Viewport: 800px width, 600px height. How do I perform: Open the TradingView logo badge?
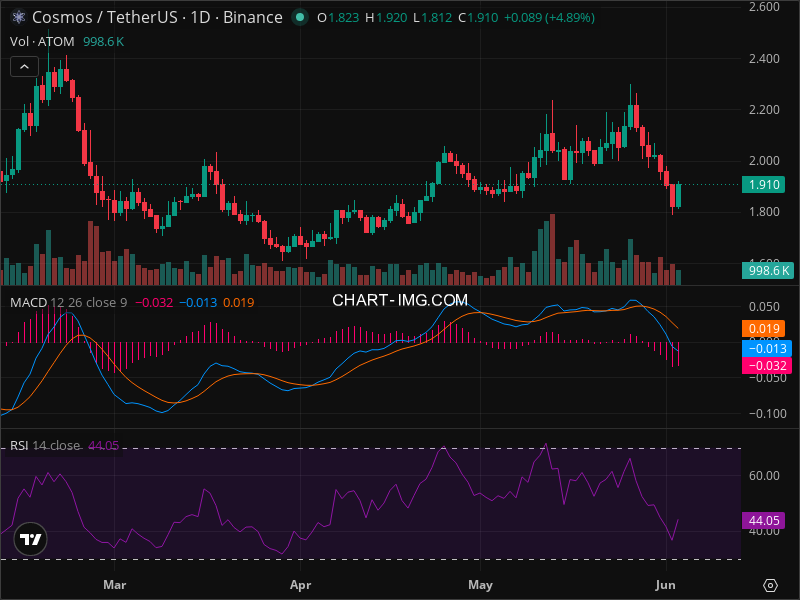pos(31,539)
